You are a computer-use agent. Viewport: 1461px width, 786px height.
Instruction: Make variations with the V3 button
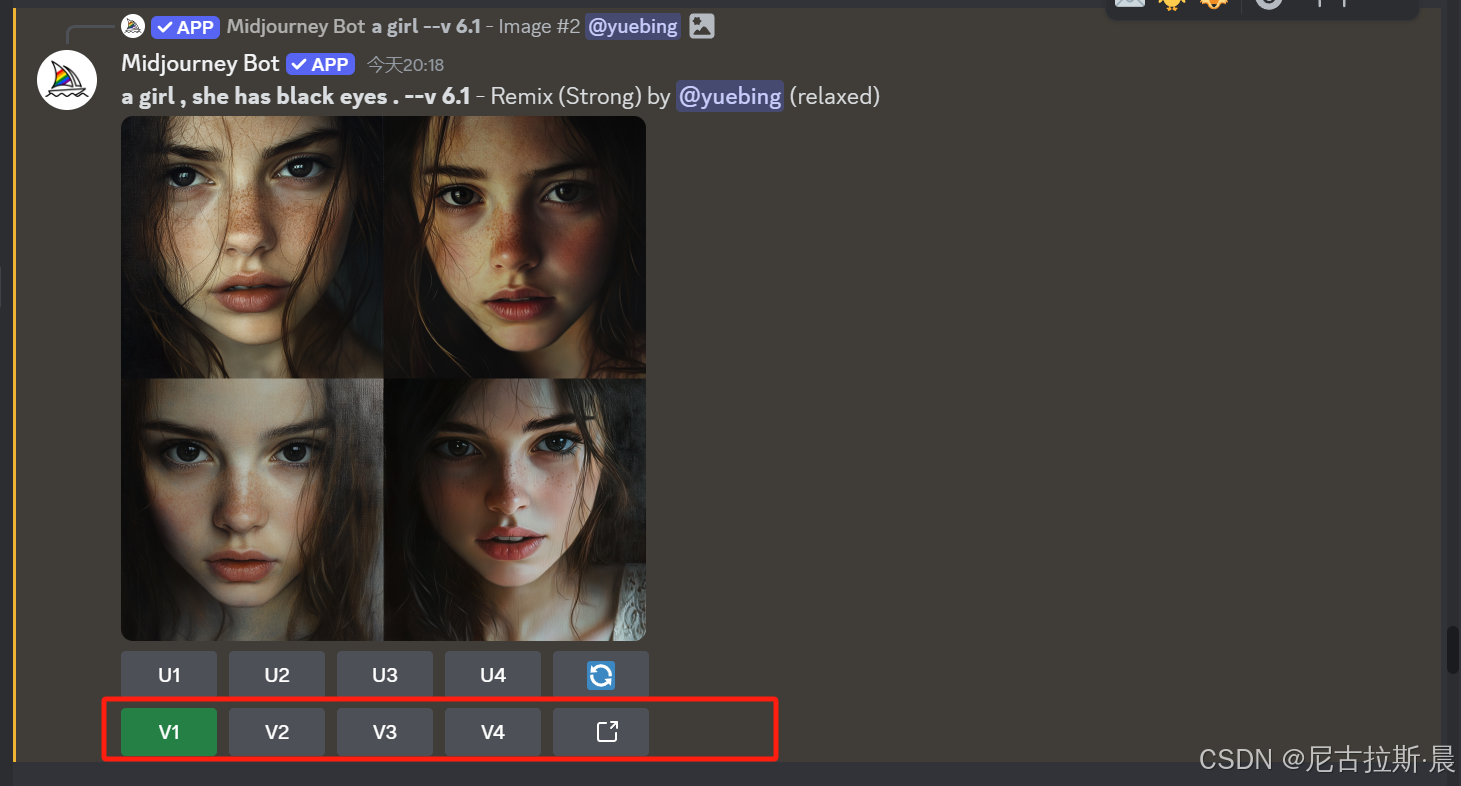385,732
